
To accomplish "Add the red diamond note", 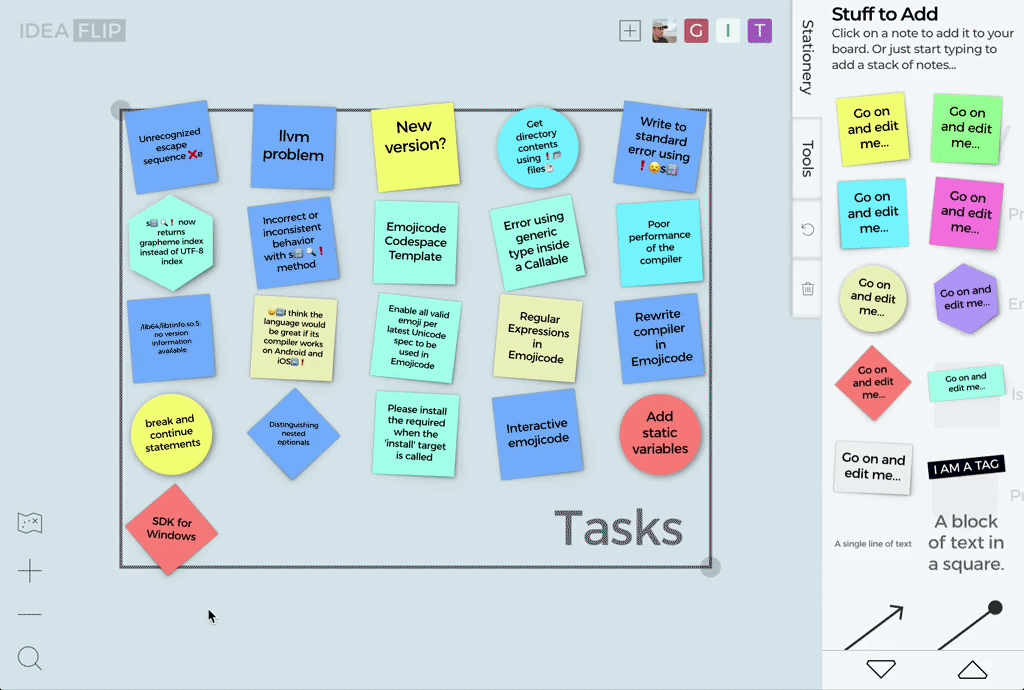I will [872, 383].
